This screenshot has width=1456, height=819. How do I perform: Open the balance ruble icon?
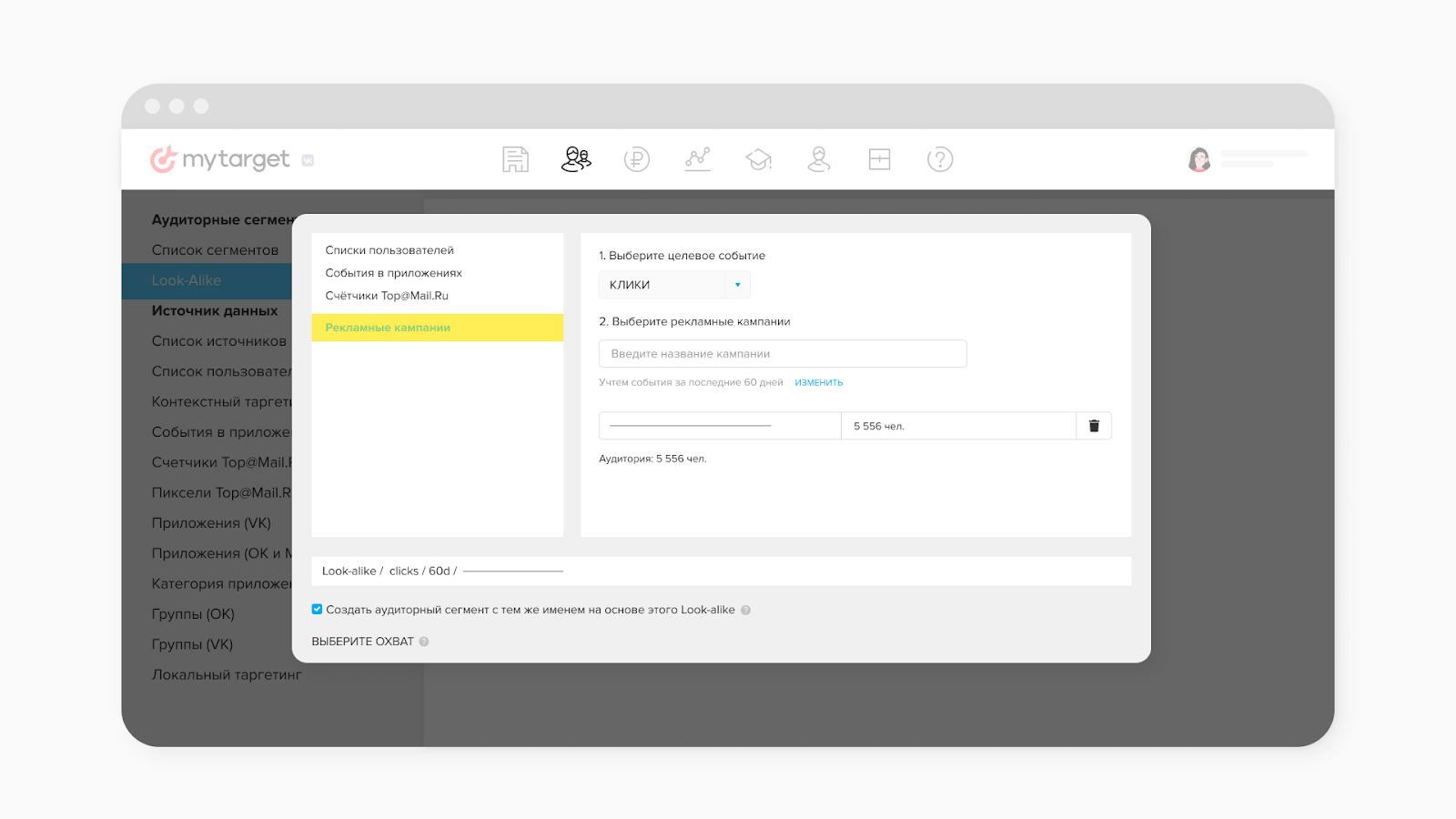click(637, 159)
